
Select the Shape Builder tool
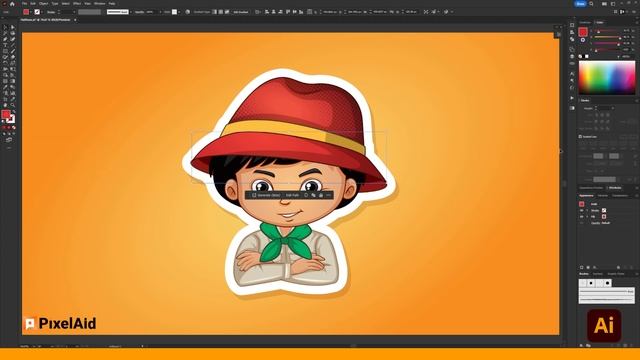[5, 75]
